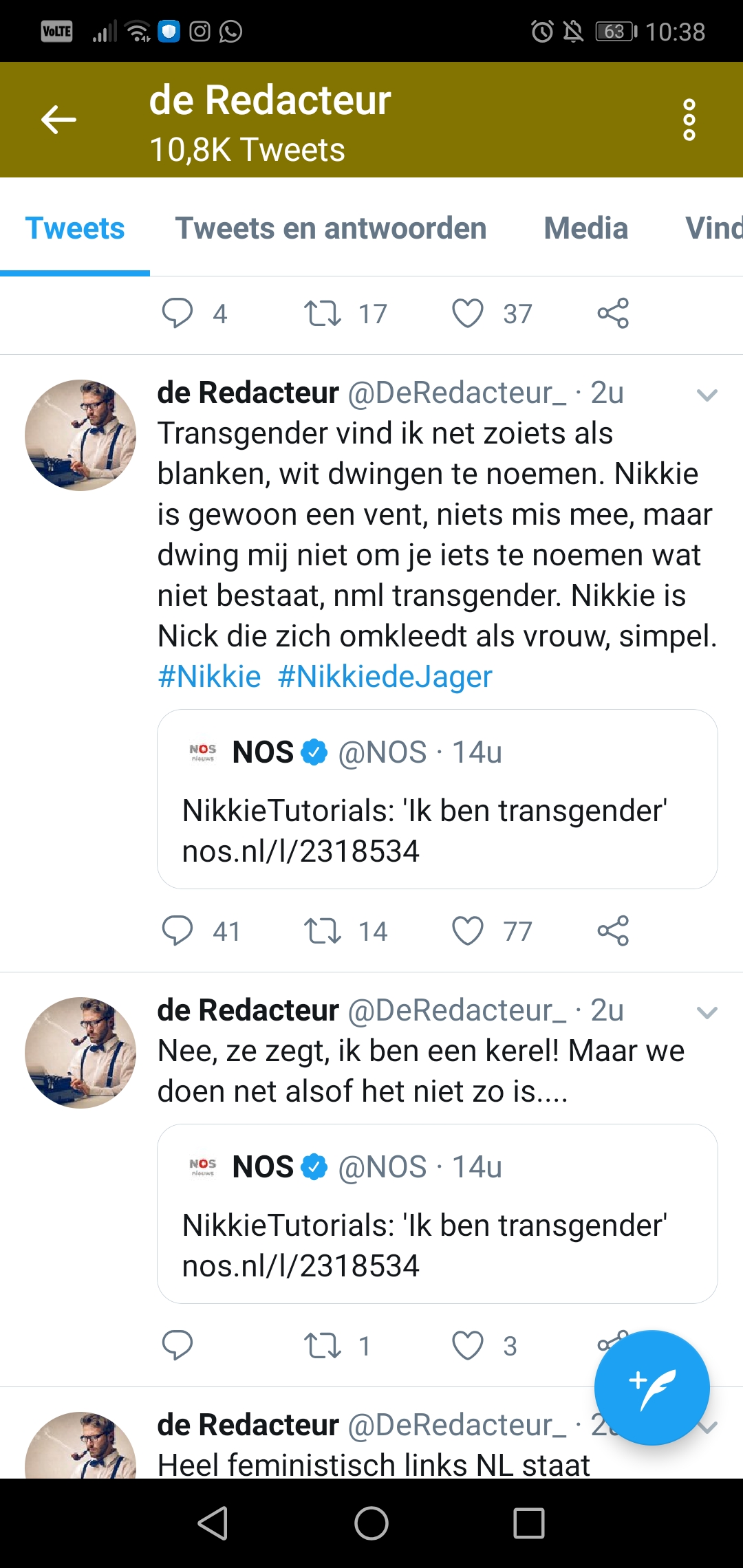Share the tweet with 77 likes
This screenshot has height=1568, width=743.
pyautogui.click(x=613, y=930)
